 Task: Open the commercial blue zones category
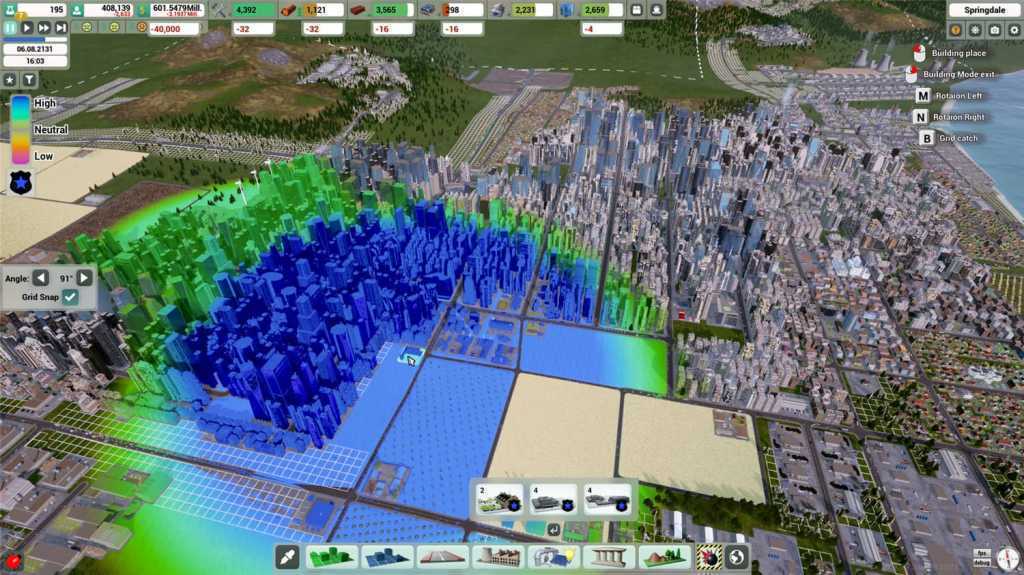(x=387, y=557)
